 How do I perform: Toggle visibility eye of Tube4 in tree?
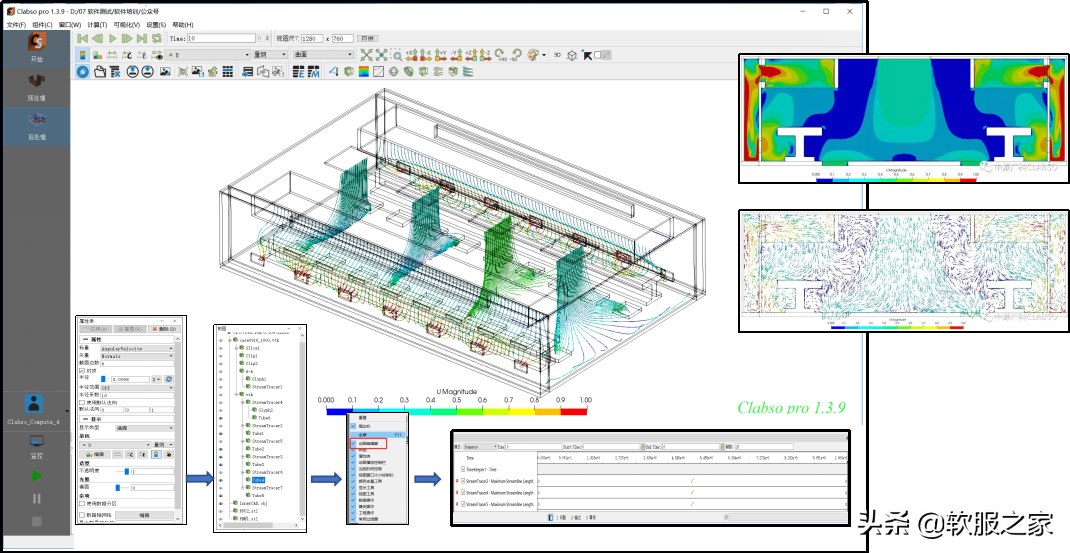[x=221, y=479]
